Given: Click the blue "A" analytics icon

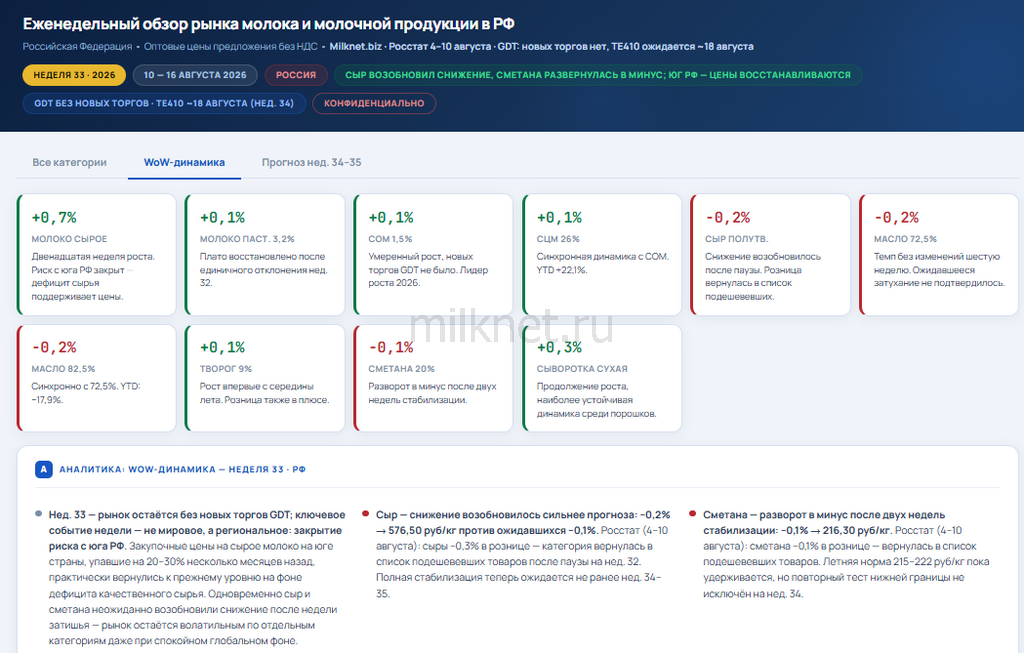Looking at the screenshot, I should pyautogui.click(x=44, y=469).
